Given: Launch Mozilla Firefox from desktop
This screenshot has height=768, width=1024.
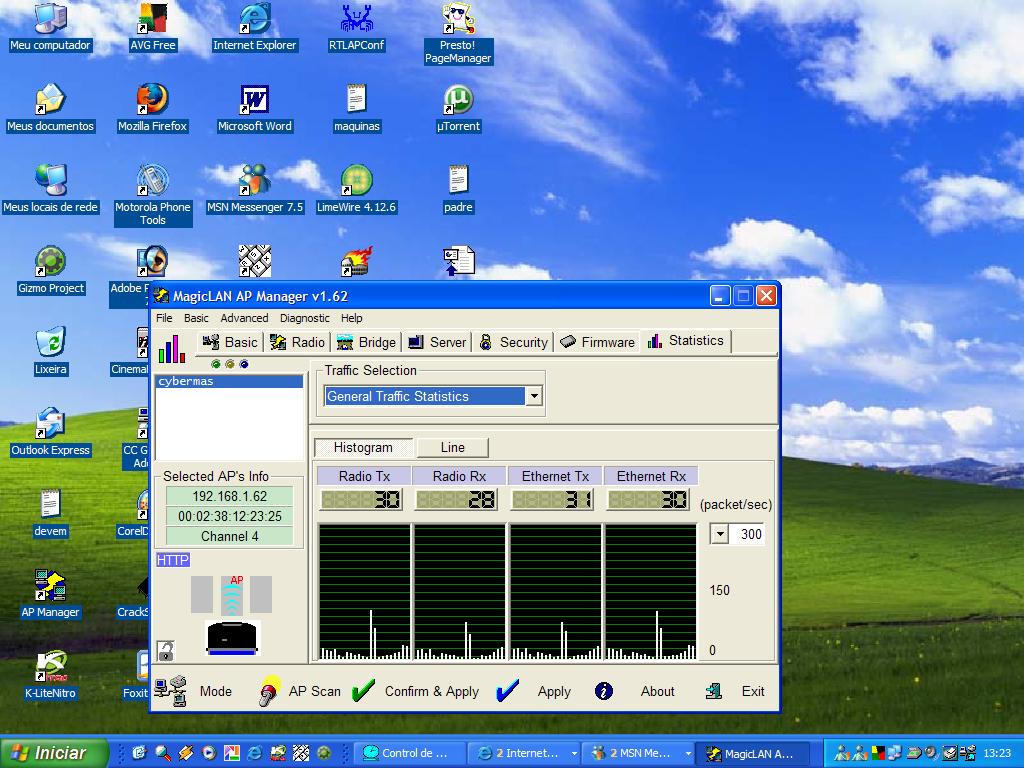Looking at the screenshot, I should point(152,100).
